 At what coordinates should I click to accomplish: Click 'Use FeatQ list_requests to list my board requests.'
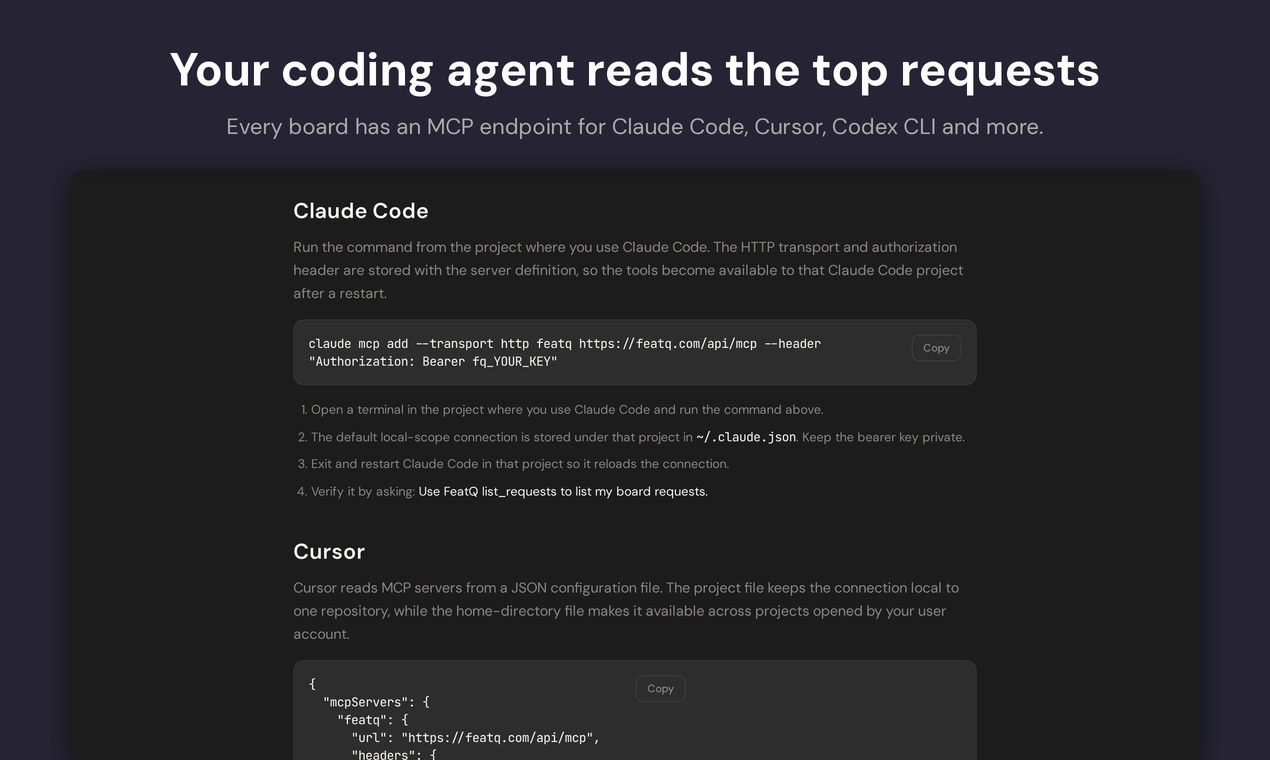tap(563, 491)
